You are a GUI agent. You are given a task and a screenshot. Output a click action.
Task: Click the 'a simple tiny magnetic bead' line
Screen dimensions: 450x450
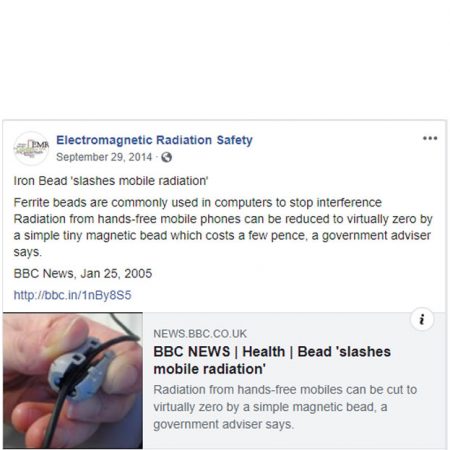[222, 236]
